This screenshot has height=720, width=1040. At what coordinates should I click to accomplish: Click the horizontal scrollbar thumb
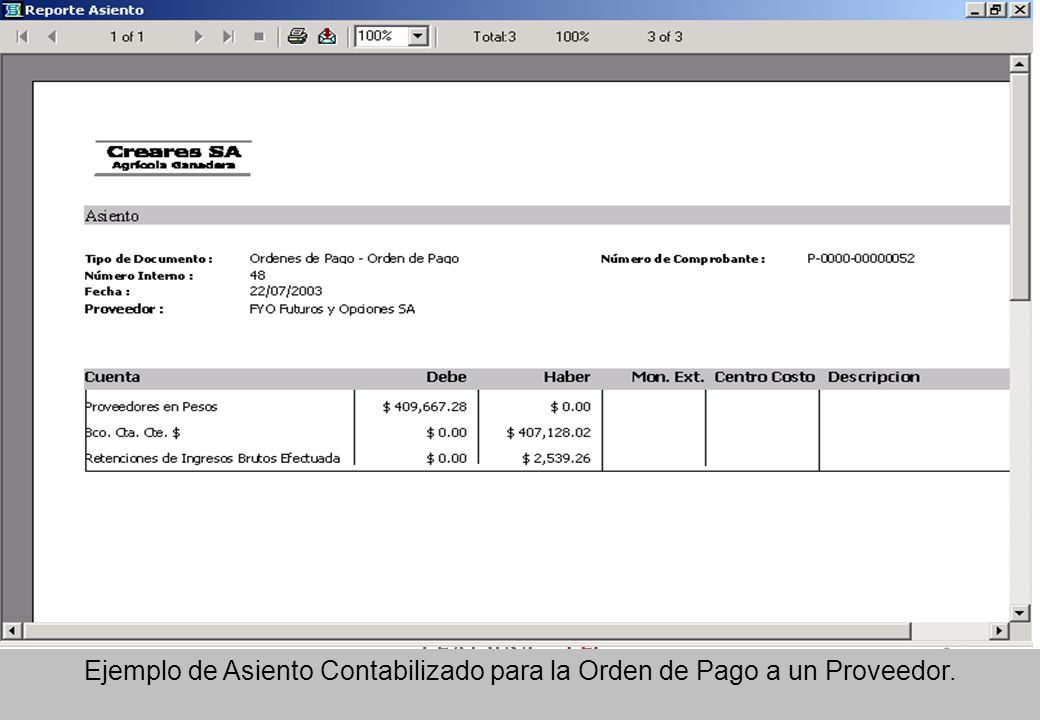point(466,630)
